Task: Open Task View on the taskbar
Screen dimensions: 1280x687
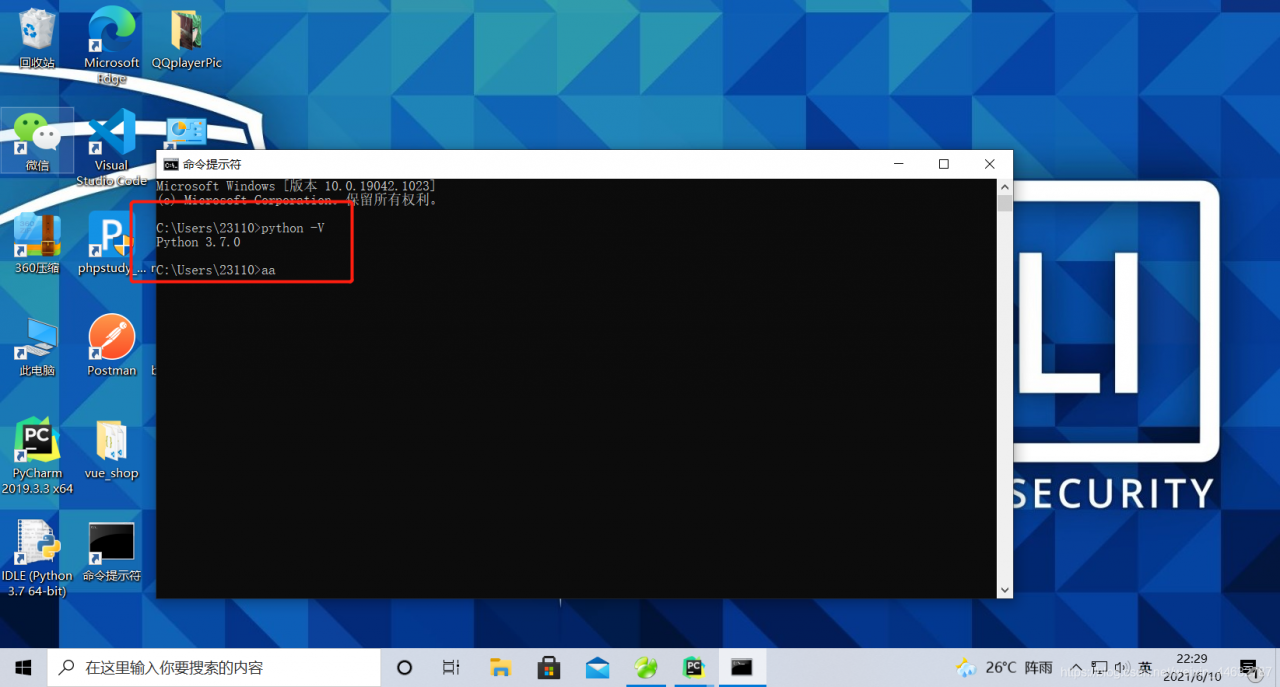Action: [x=451, y=667]
